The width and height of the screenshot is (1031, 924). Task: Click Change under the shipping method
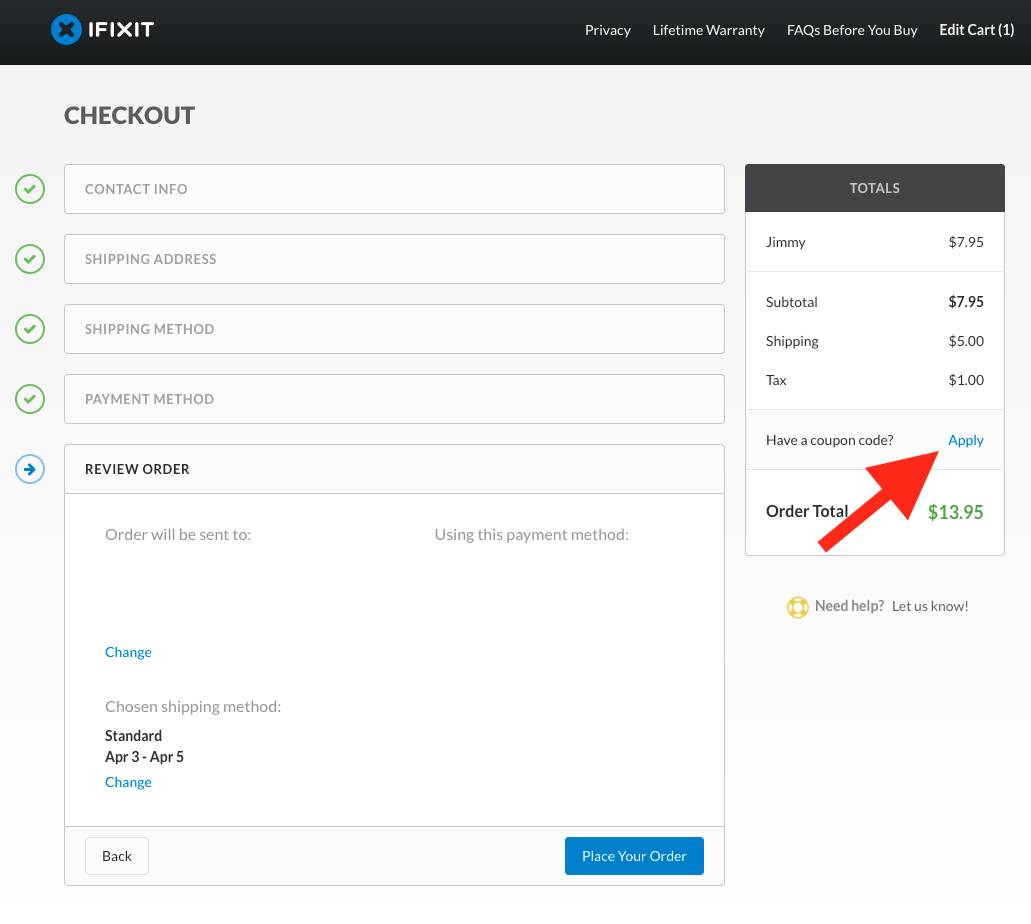pos(128,781)
